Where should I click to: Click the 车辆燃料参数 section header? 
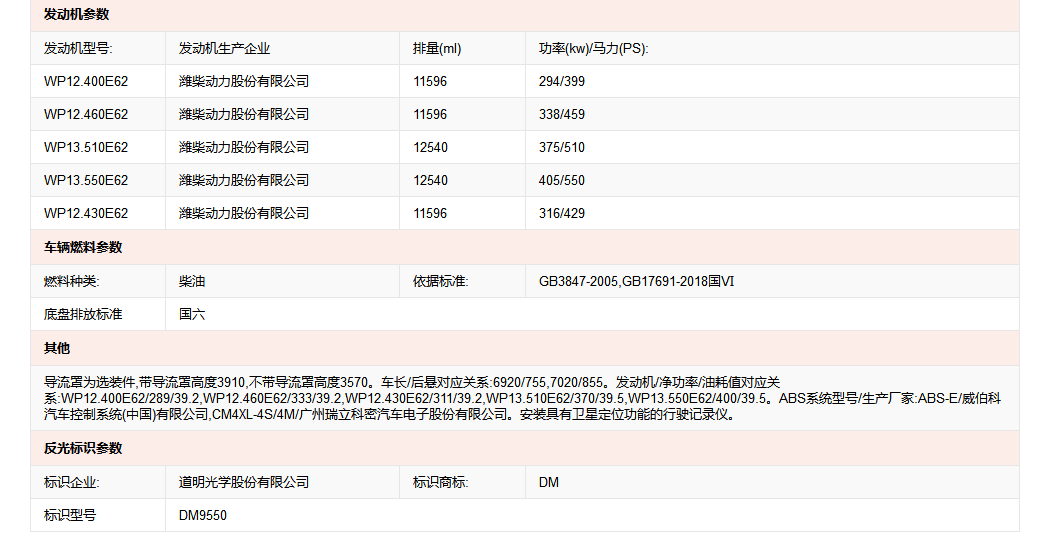point(83,247)
